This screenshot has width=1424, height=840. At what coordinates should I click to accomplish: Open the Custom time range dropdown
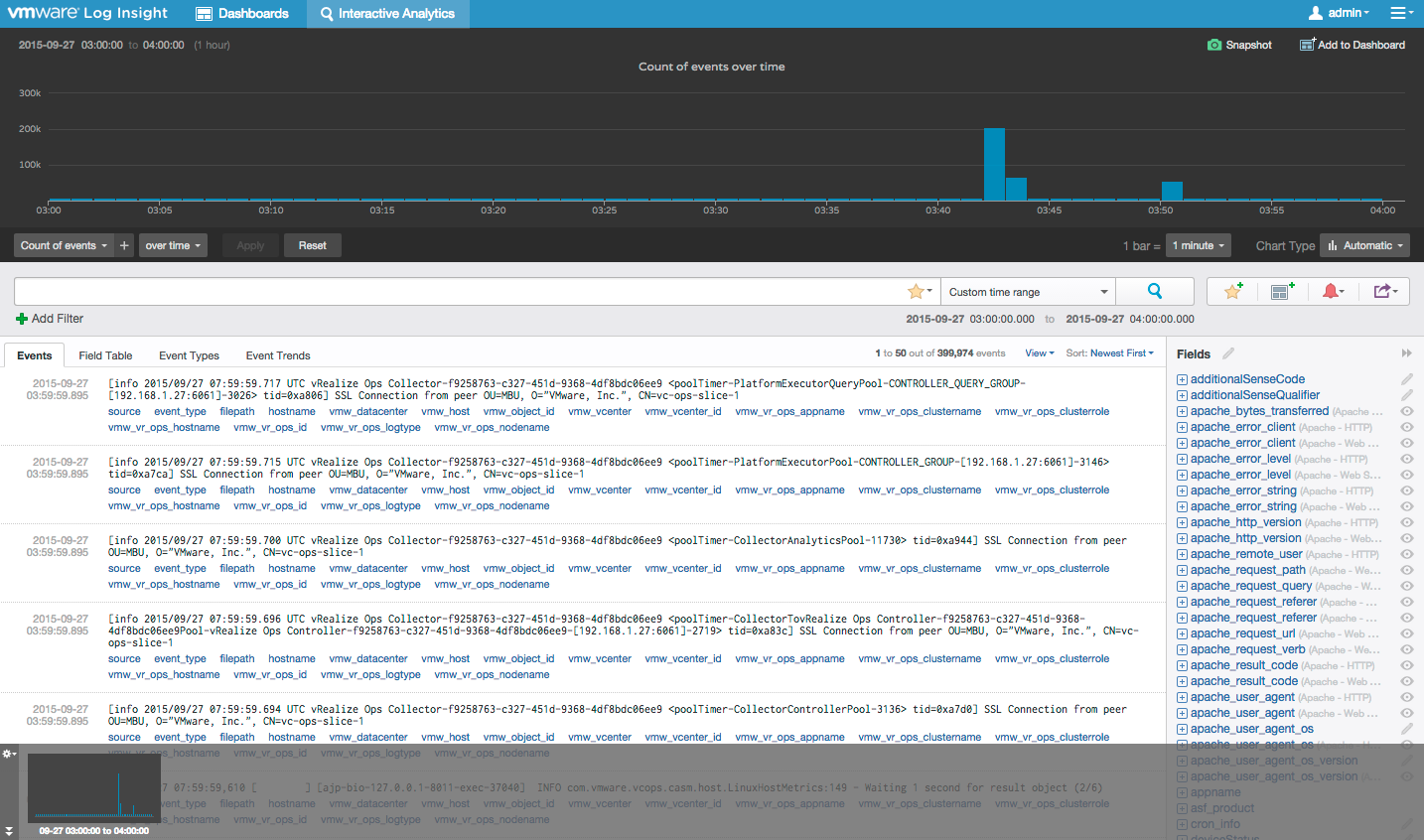1028,292
